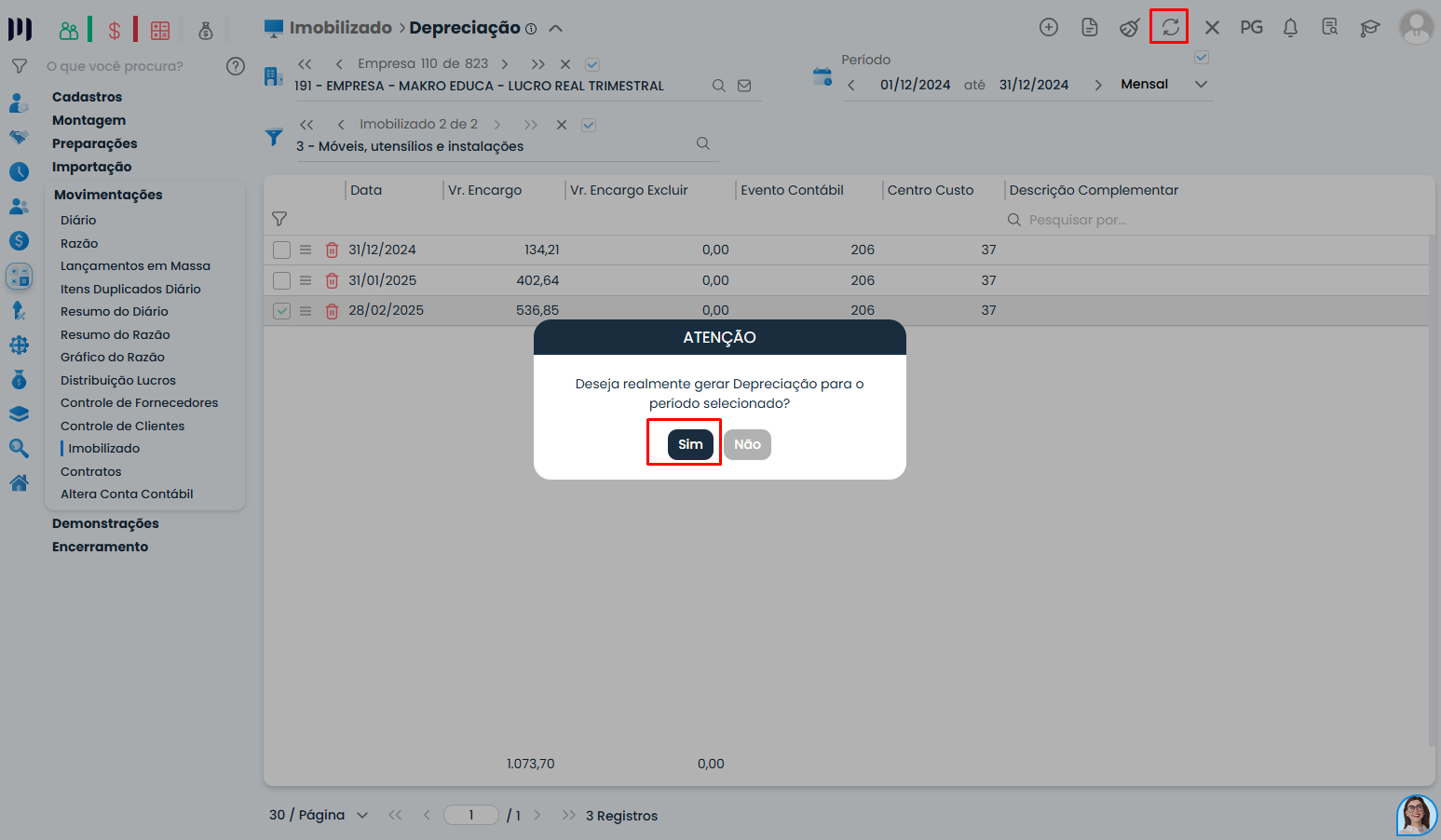Click the refresh arrows icon in top toolbar
This screenshot has width=1441, height=840.
coord(1170,27)
